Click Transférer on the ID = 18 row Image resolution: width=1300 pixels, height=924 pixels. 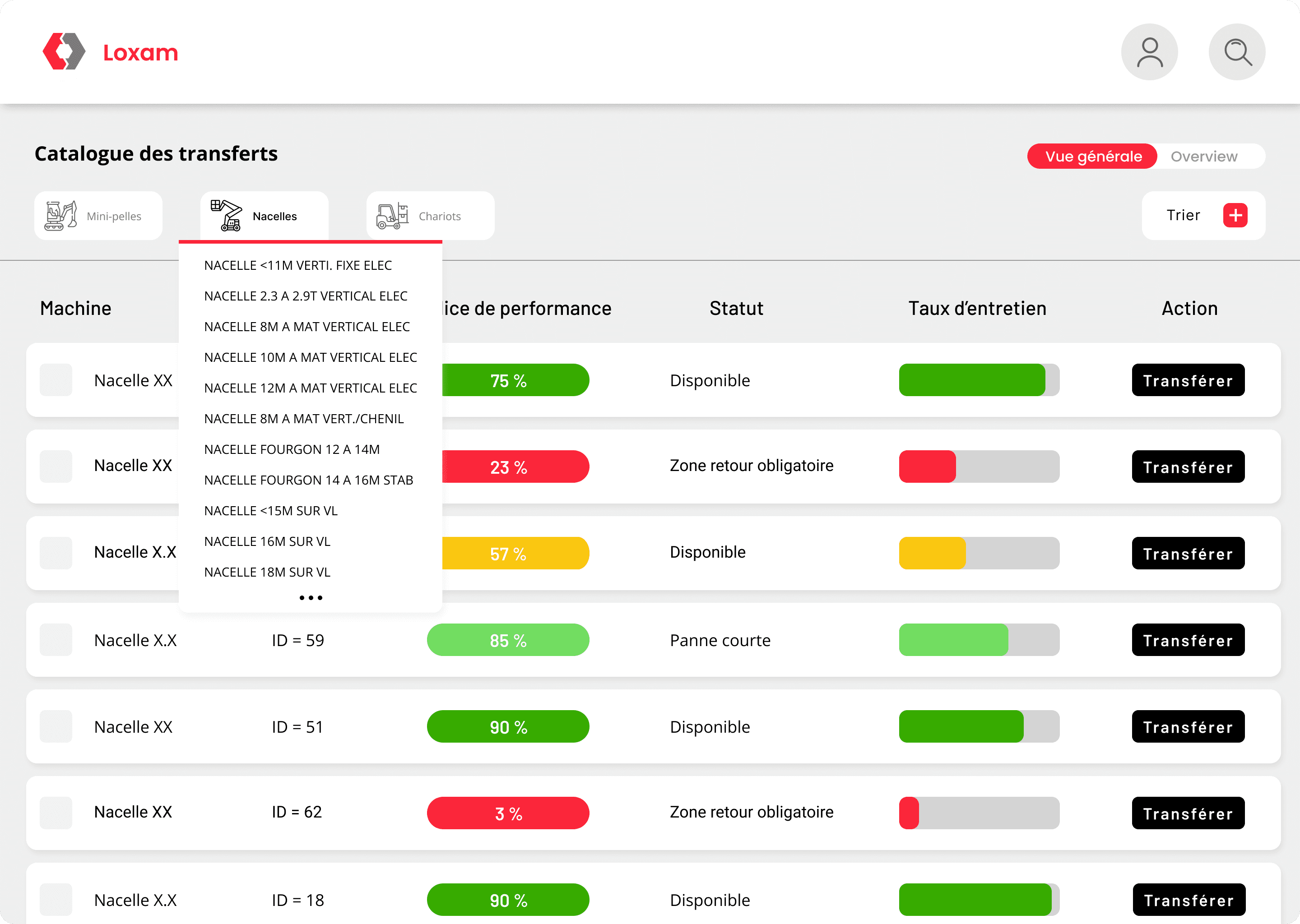[x=1189, y=900]
